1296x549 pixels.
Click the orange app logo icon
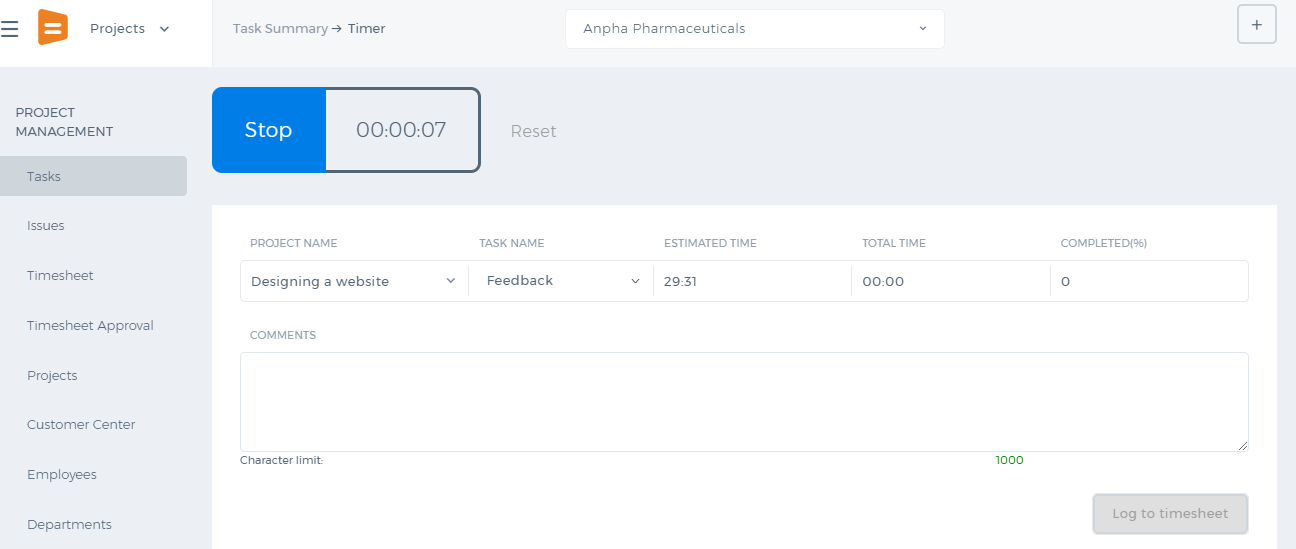point(53,27)
